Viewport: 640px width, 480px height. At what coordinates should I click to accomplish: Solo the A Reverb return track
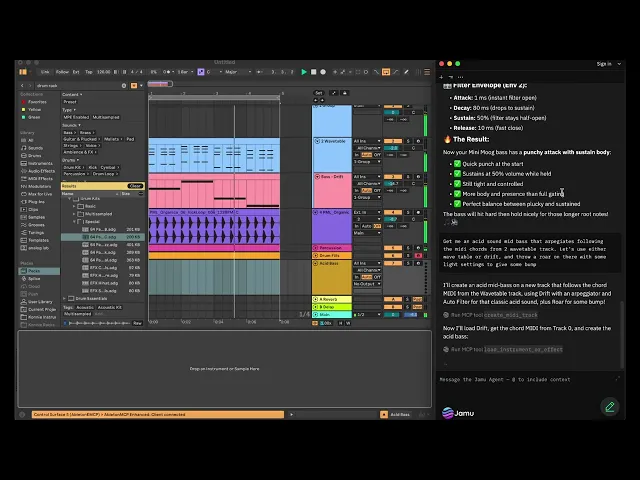click(x=408, y=299)
